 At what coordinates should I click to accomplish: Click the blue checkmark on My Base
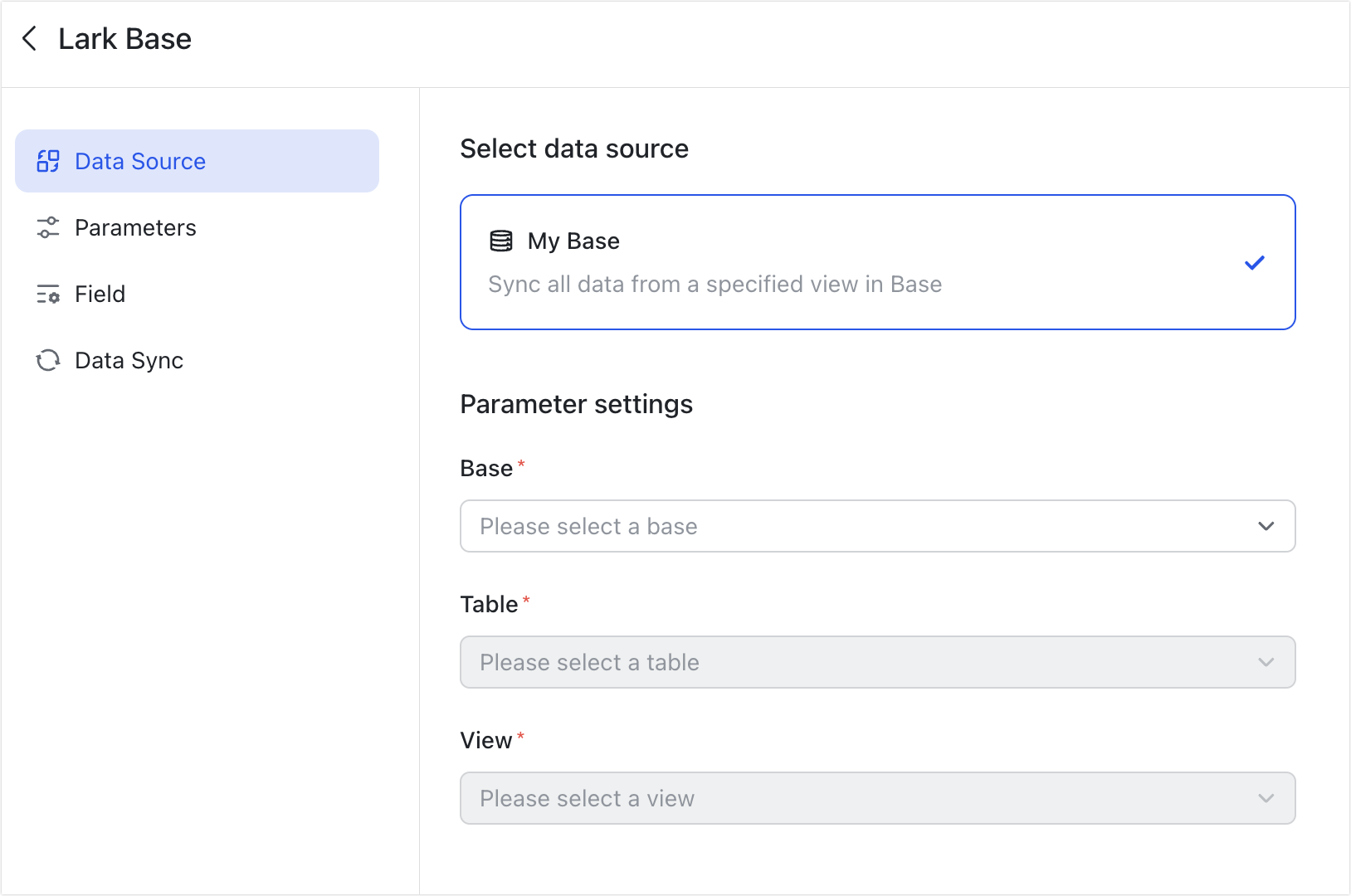[x=1255, y=262]
